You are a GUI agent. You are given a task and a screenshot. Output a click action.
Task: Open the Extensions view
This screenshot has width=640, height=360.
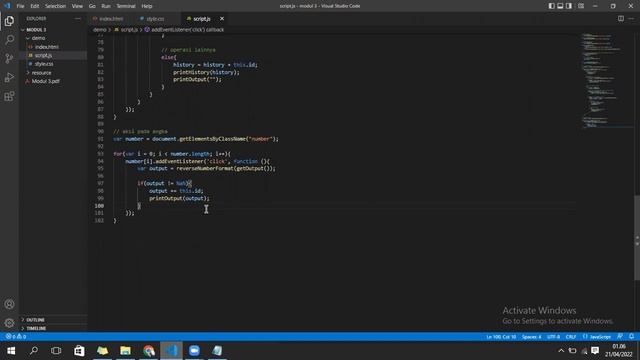9,96
